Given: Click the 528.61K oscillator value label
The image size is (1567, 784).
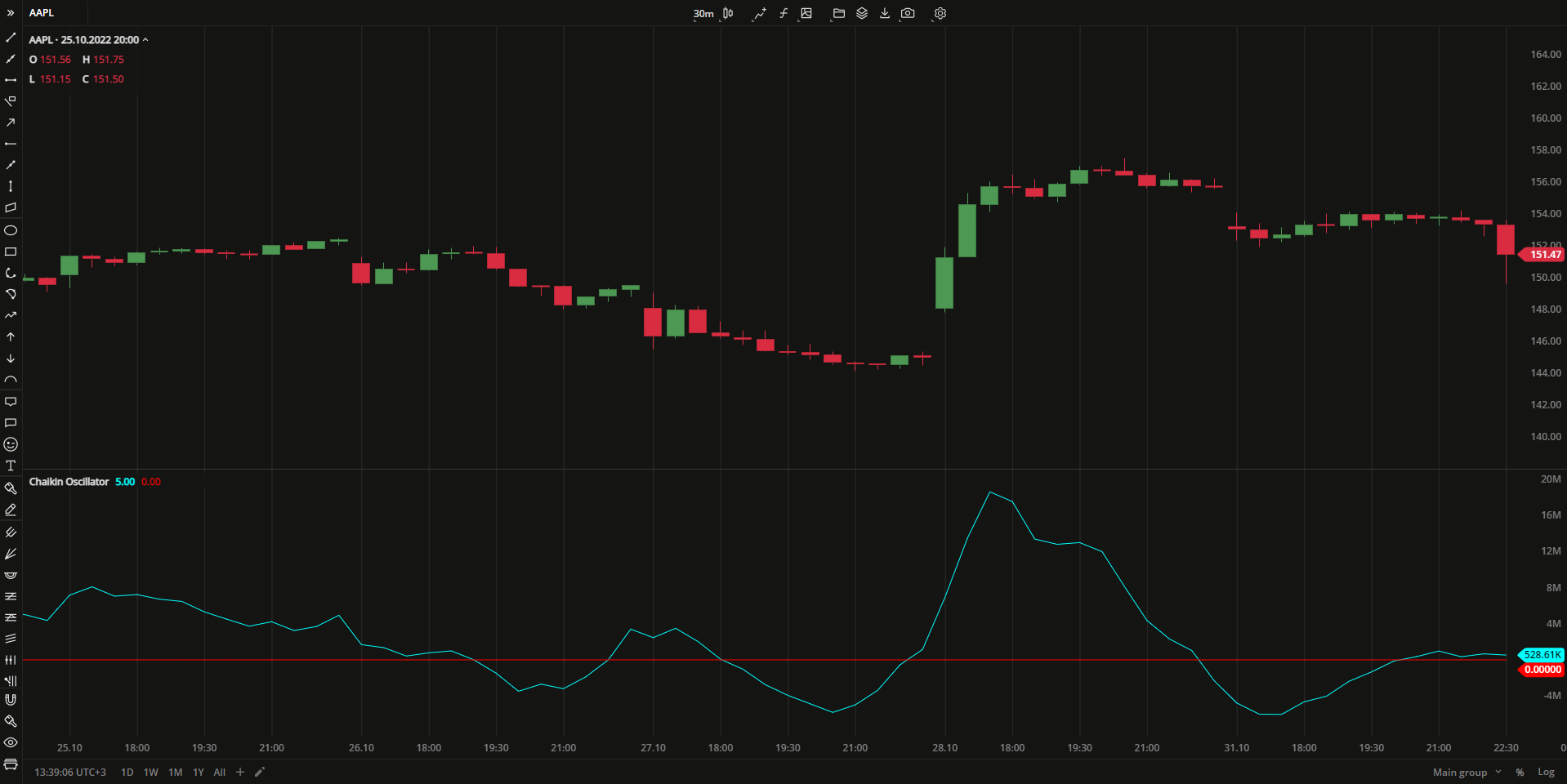Looking at the screenshot, I should [x=1542, y=655].
